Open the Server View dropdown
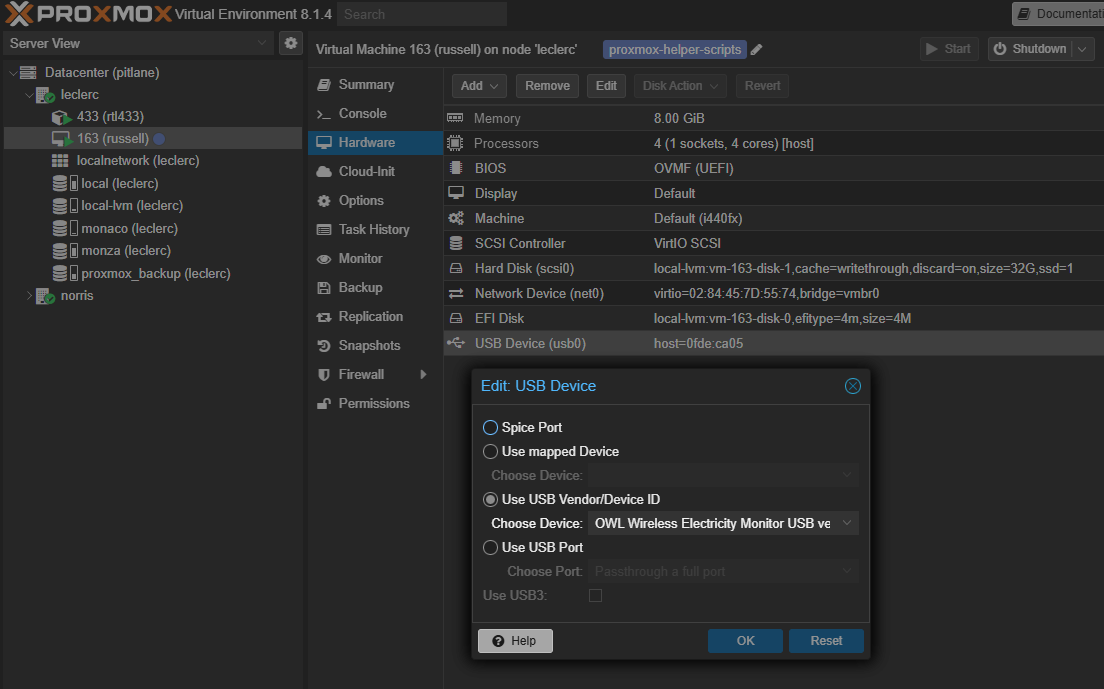Screen dimensions: 1104x689 coord(261,43)
